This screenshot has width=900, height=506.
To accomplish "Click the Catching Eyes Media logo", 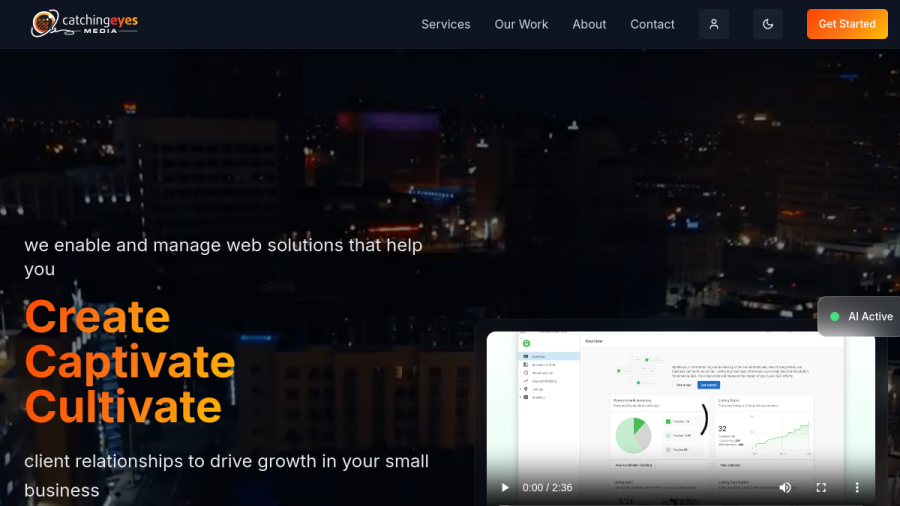I will click(84, 24).
